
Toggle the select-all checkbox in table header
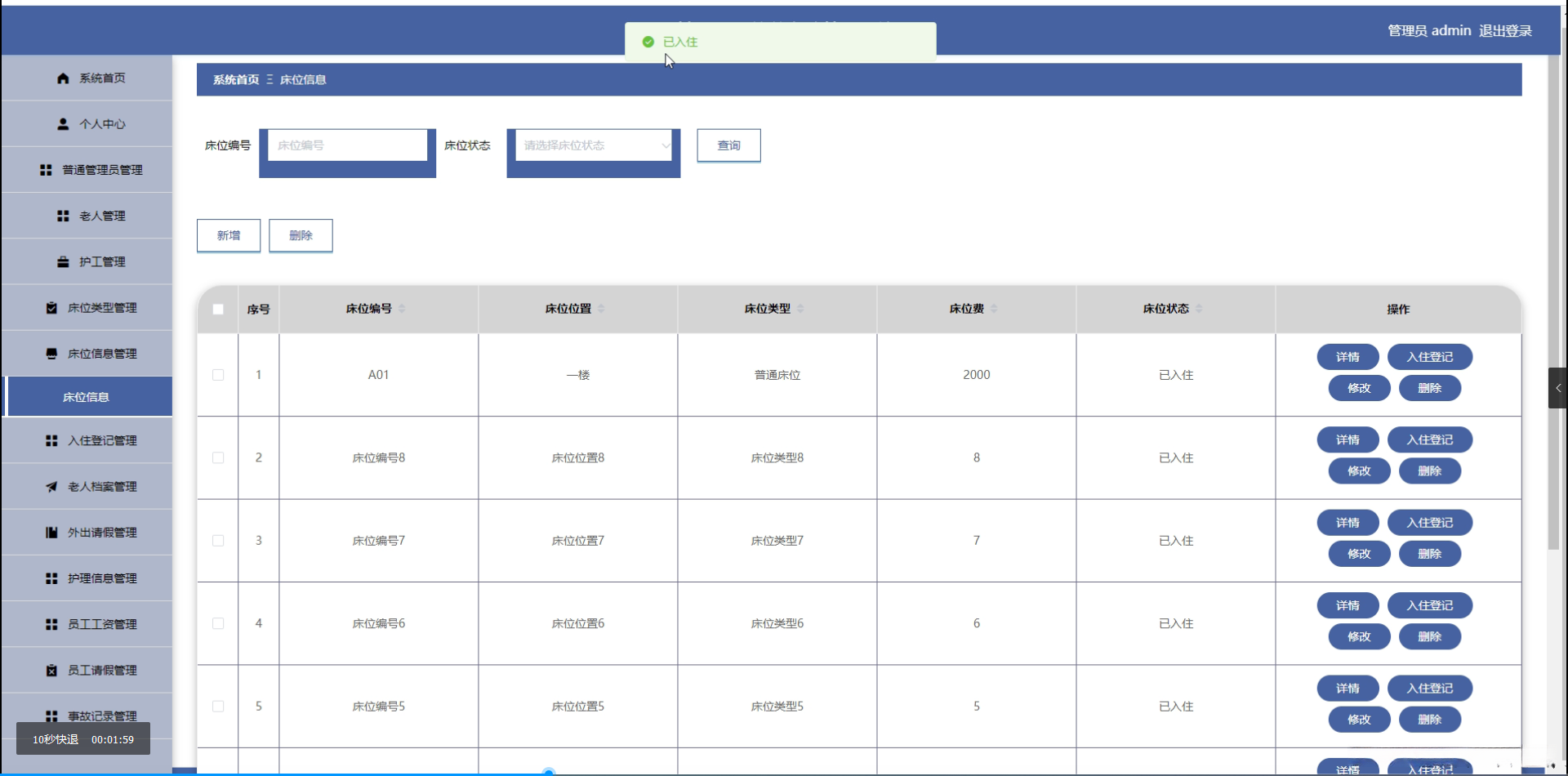(x=218, y=310)
